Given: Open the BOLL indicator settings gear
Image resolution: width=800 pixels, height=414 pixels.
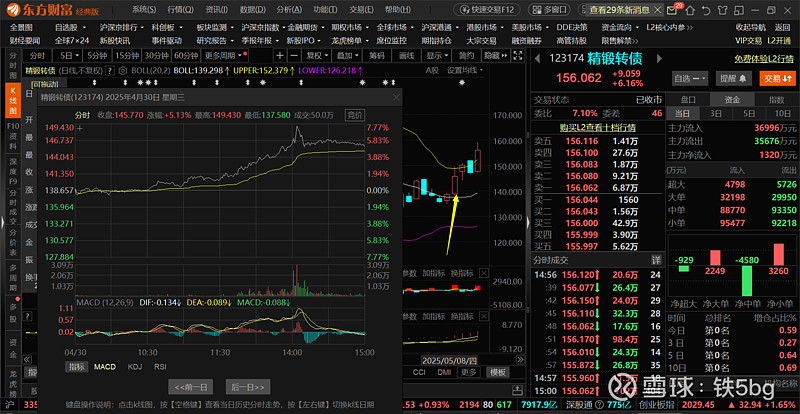Looking at the screenshot, I should 123,71.
